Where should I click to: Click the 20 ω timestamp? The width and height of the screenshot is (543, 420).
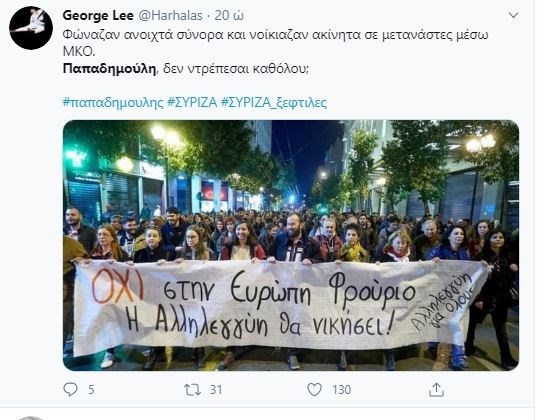point(229,15)
